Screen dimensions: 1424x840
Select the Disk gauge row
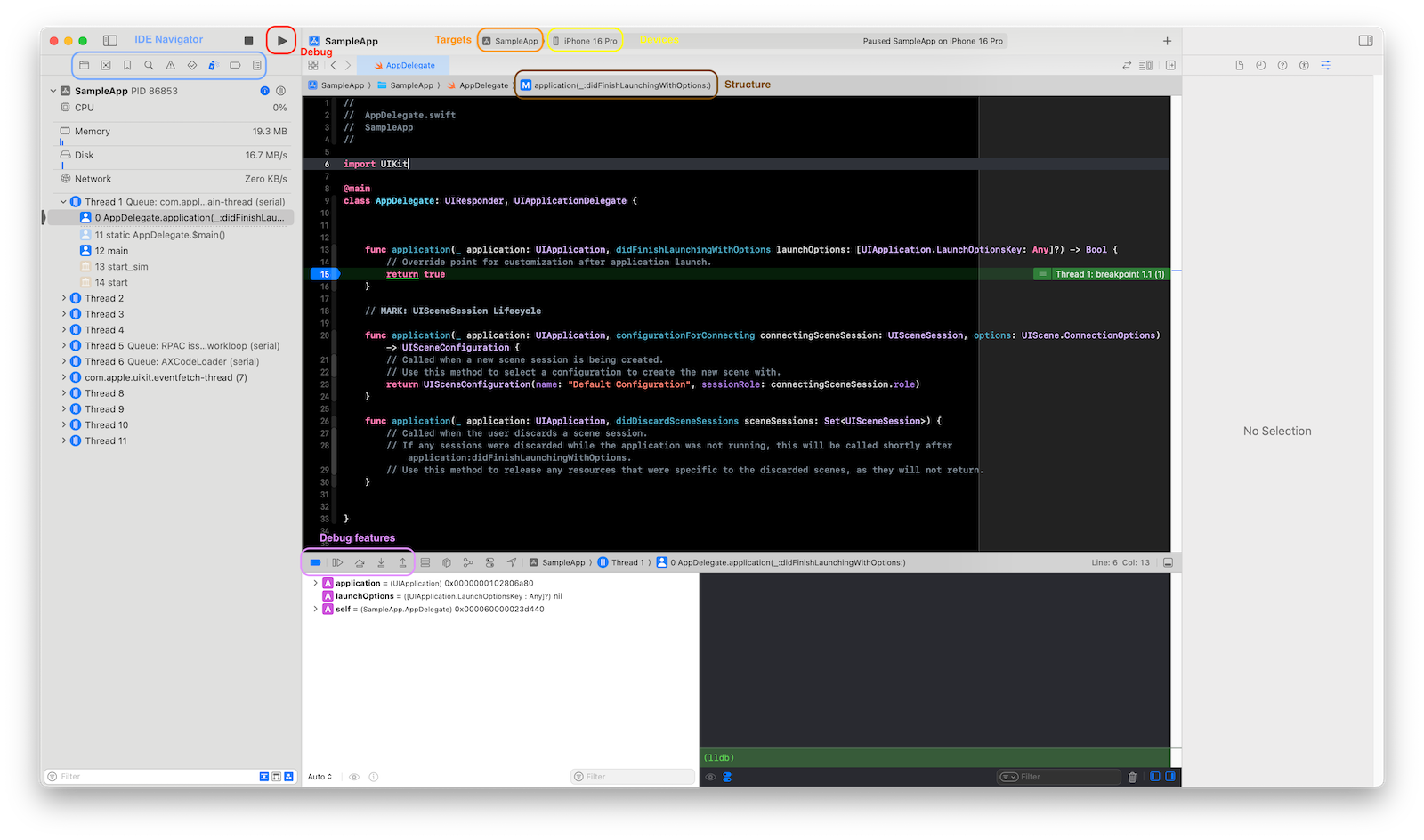click(x=173, y=155)
